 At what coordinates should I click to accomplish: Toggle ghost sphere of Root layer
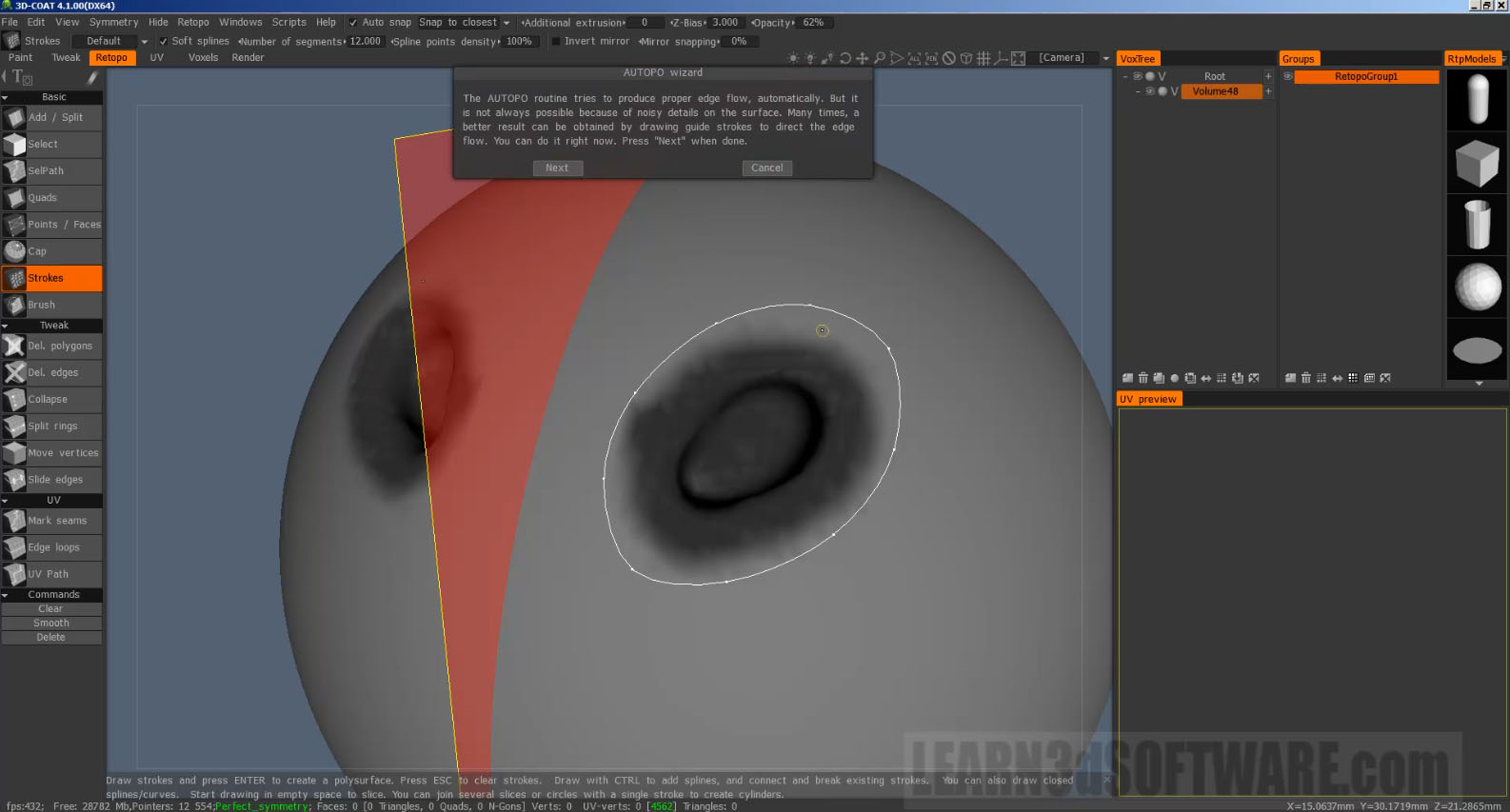(1149, 76)
